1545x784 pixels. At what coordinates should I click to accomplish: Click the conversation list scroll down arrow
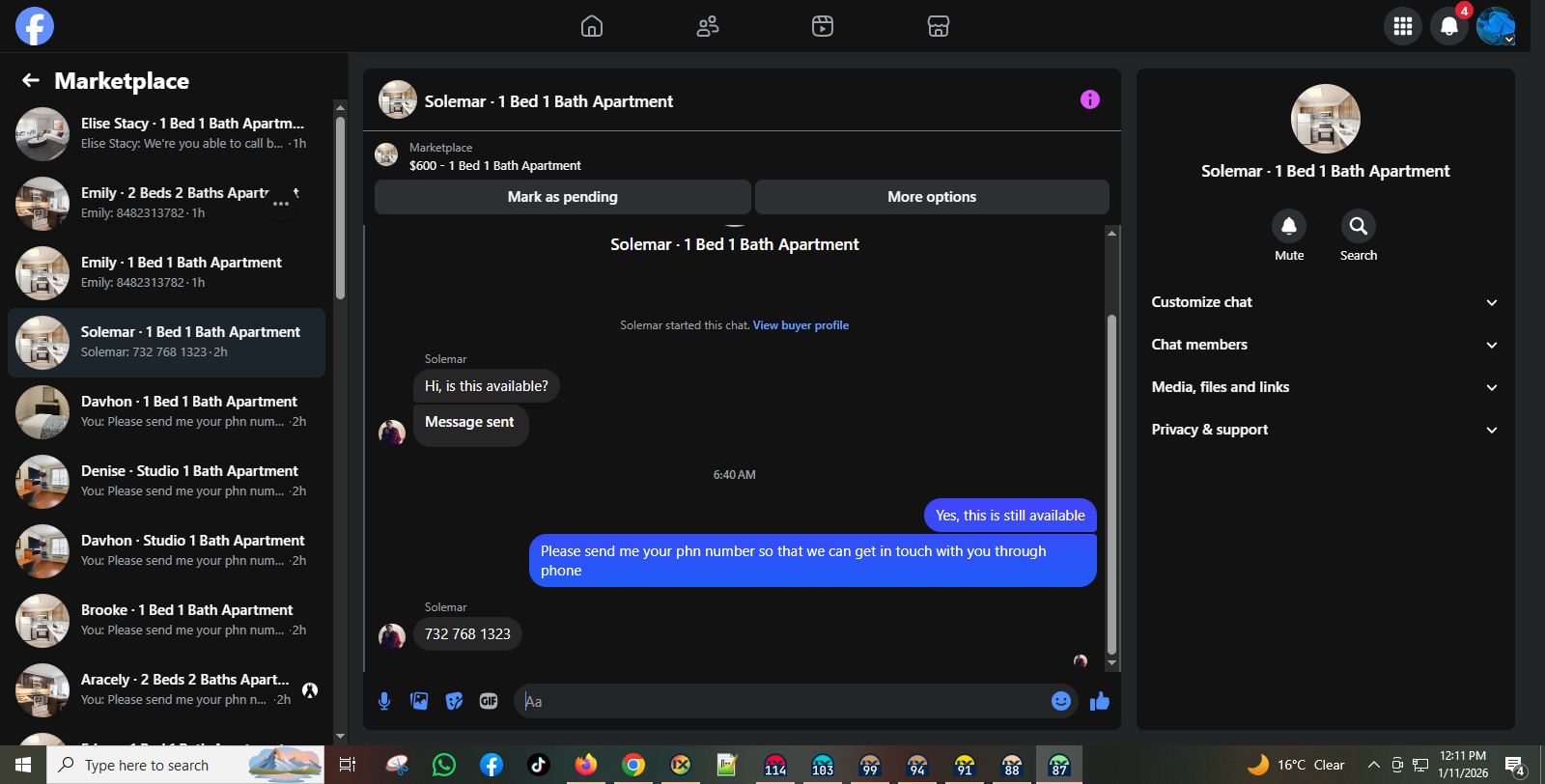tap(340, 737)
